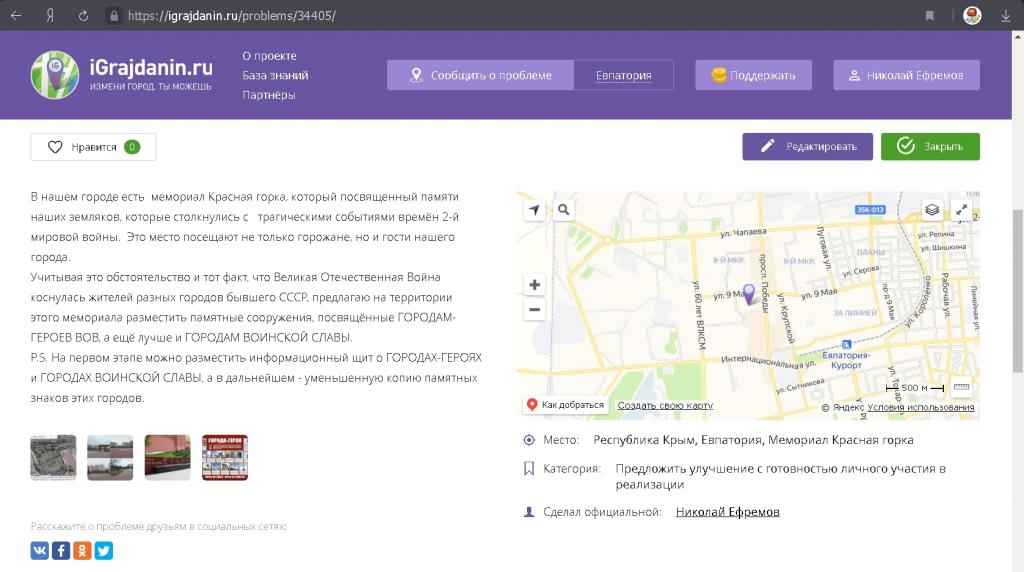Locate my position on the map
This screenshot has height=572, width=1024.
pos(535,210)
